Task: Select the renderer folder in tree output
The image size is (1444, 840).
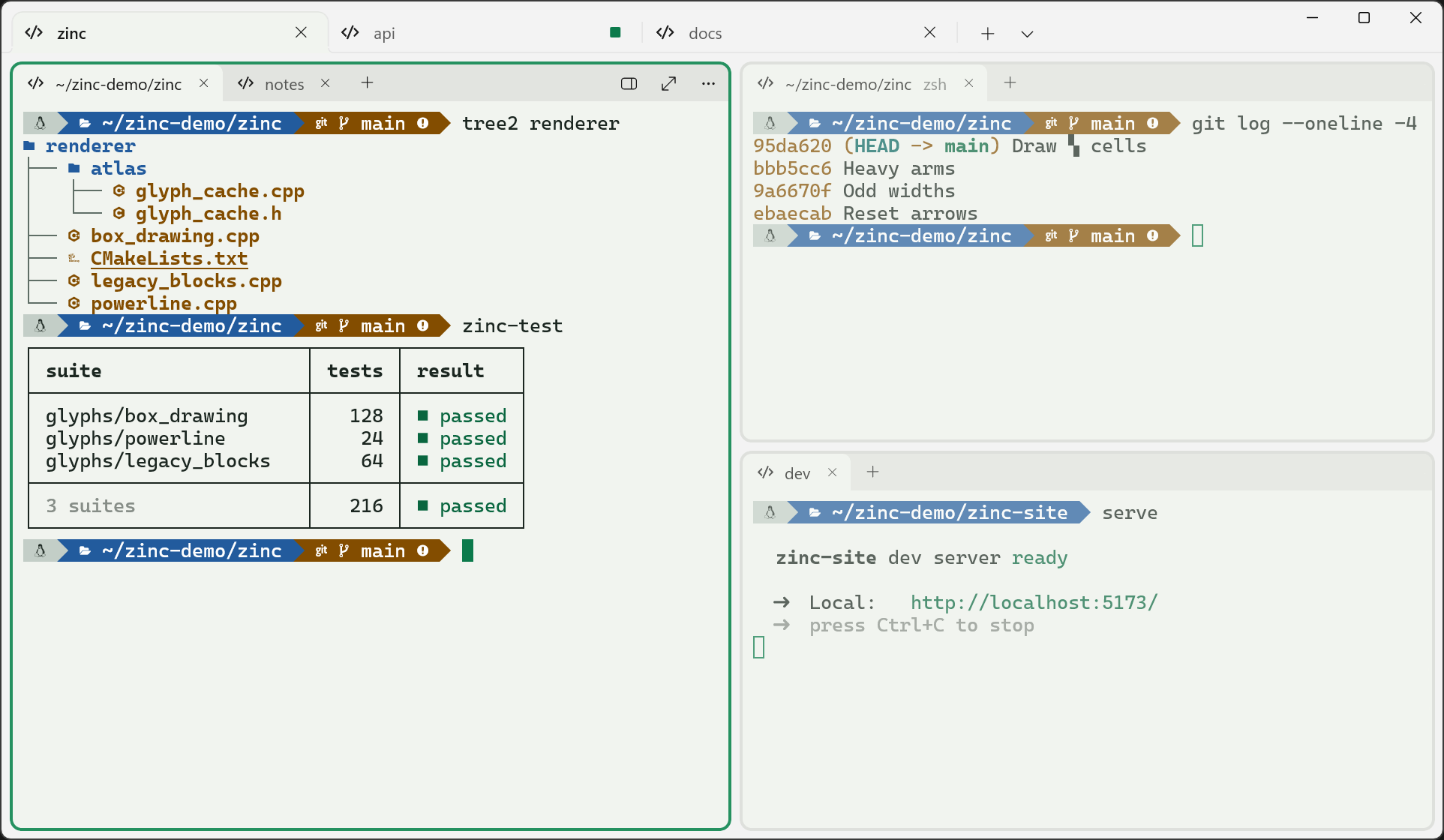Action: pyautogui.click(x=90, y=146)
